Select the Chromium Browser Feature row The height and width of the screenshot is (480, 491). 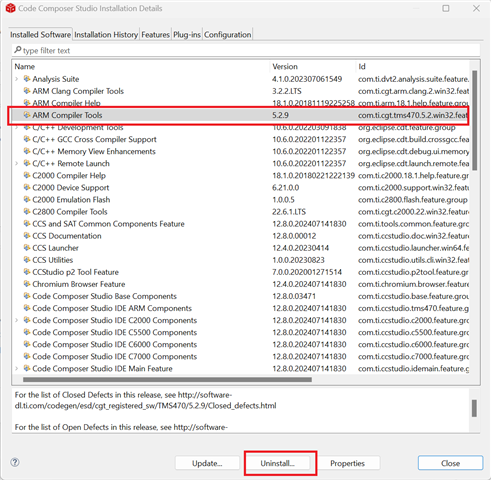(x=240, y=284)
